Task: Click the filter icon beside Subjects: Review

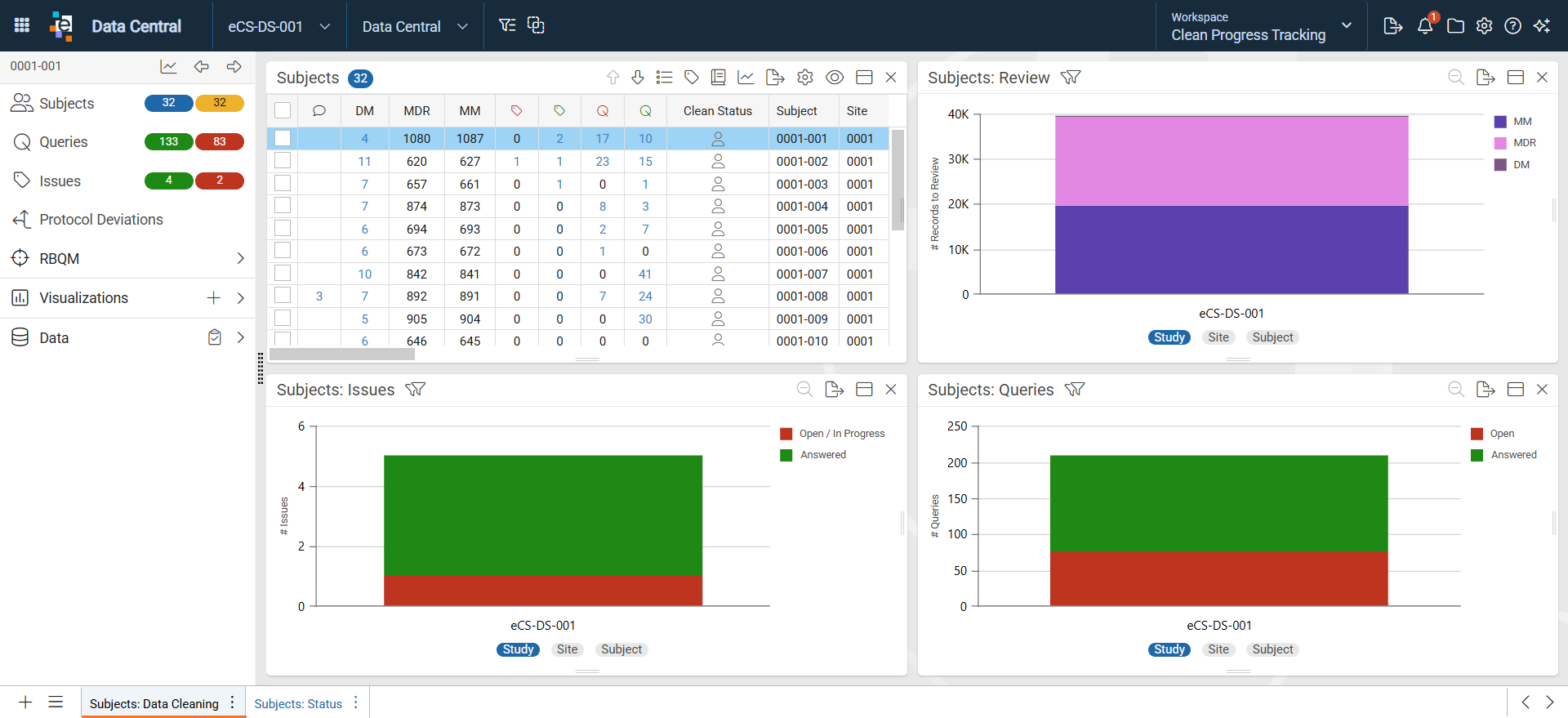Action: point(1071,78)
